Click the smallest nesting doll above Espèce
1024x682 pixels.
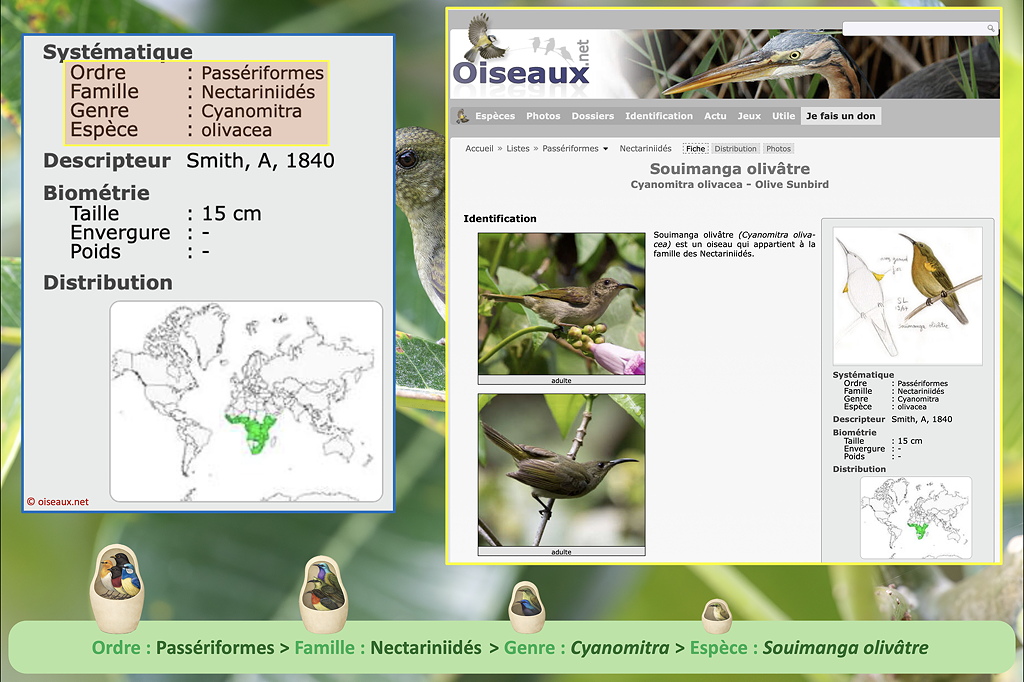click(x=716, y=615)
